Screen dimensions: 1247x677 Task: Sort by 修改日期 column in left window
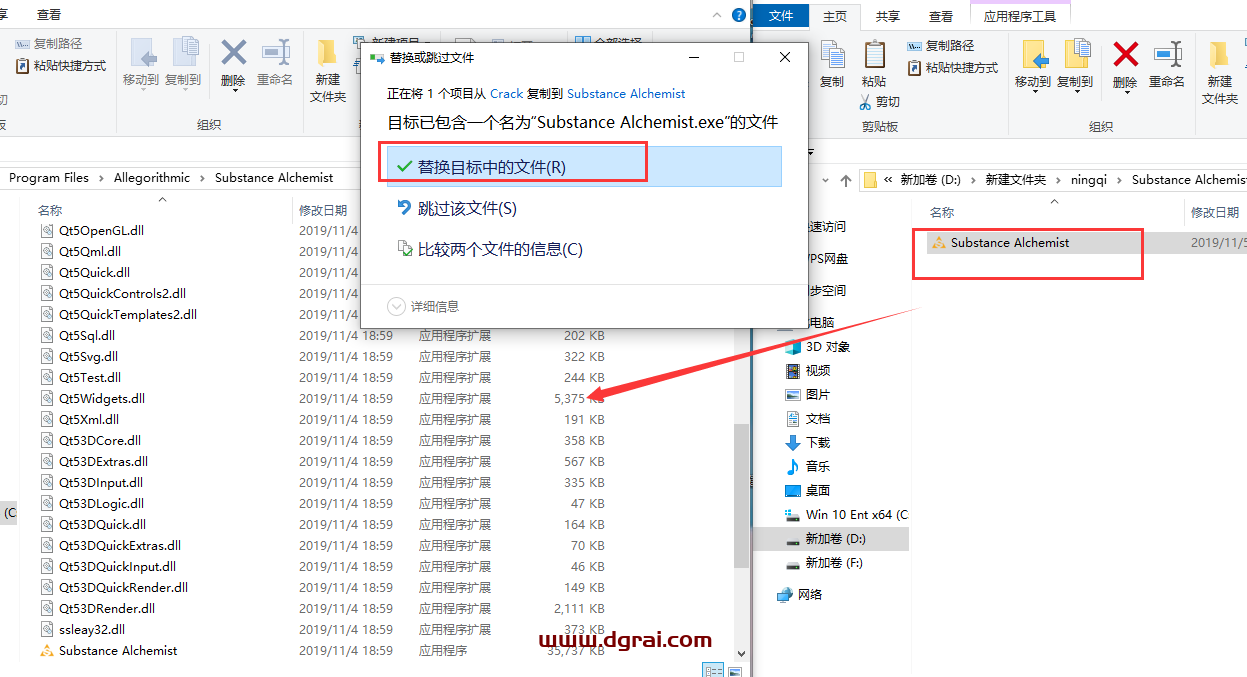(x=323, y=210)
